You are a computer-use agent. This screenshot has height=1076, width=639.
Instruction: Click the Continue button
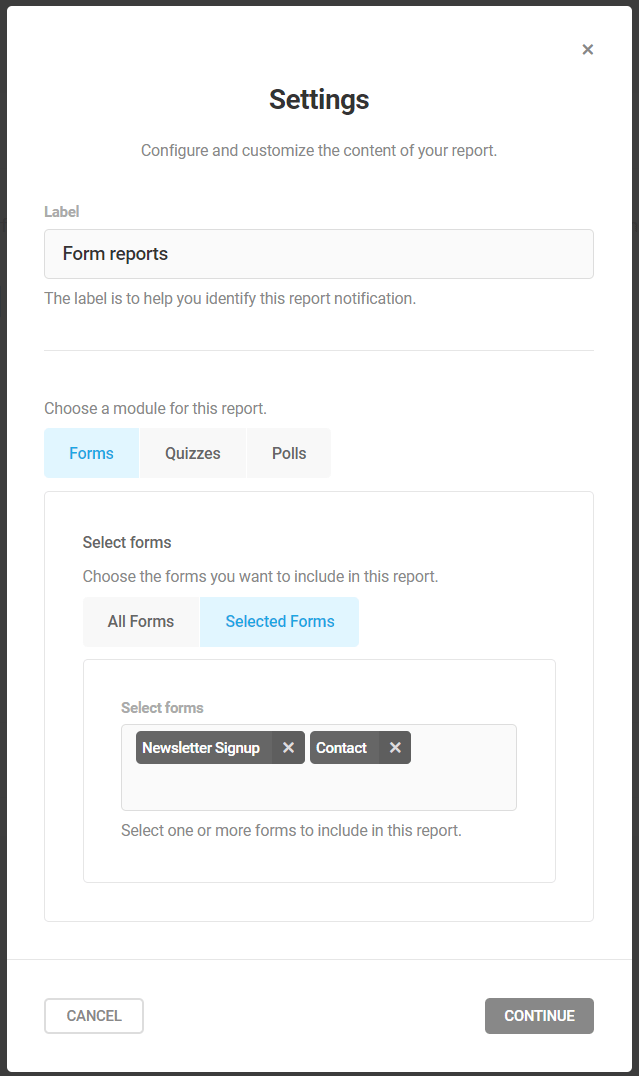click(x=539, y=1016)
